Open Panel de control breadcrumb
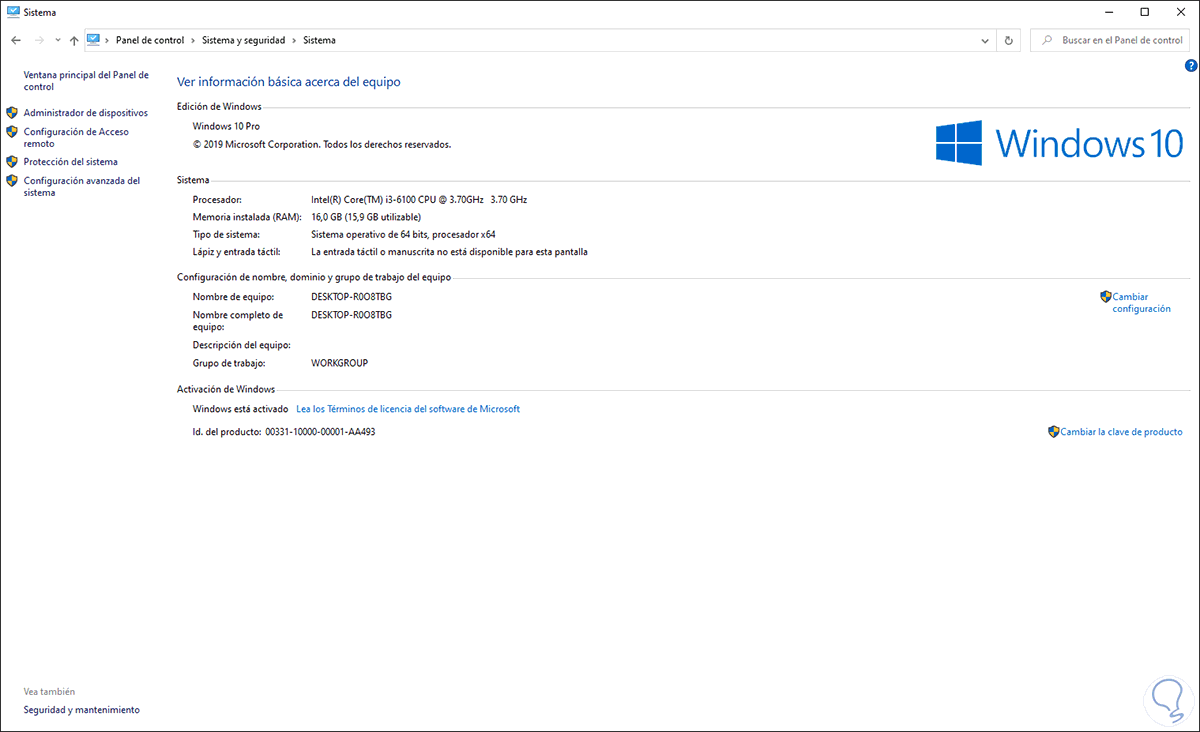Viewport: 1200px width, 732px height. click(150, 40)
